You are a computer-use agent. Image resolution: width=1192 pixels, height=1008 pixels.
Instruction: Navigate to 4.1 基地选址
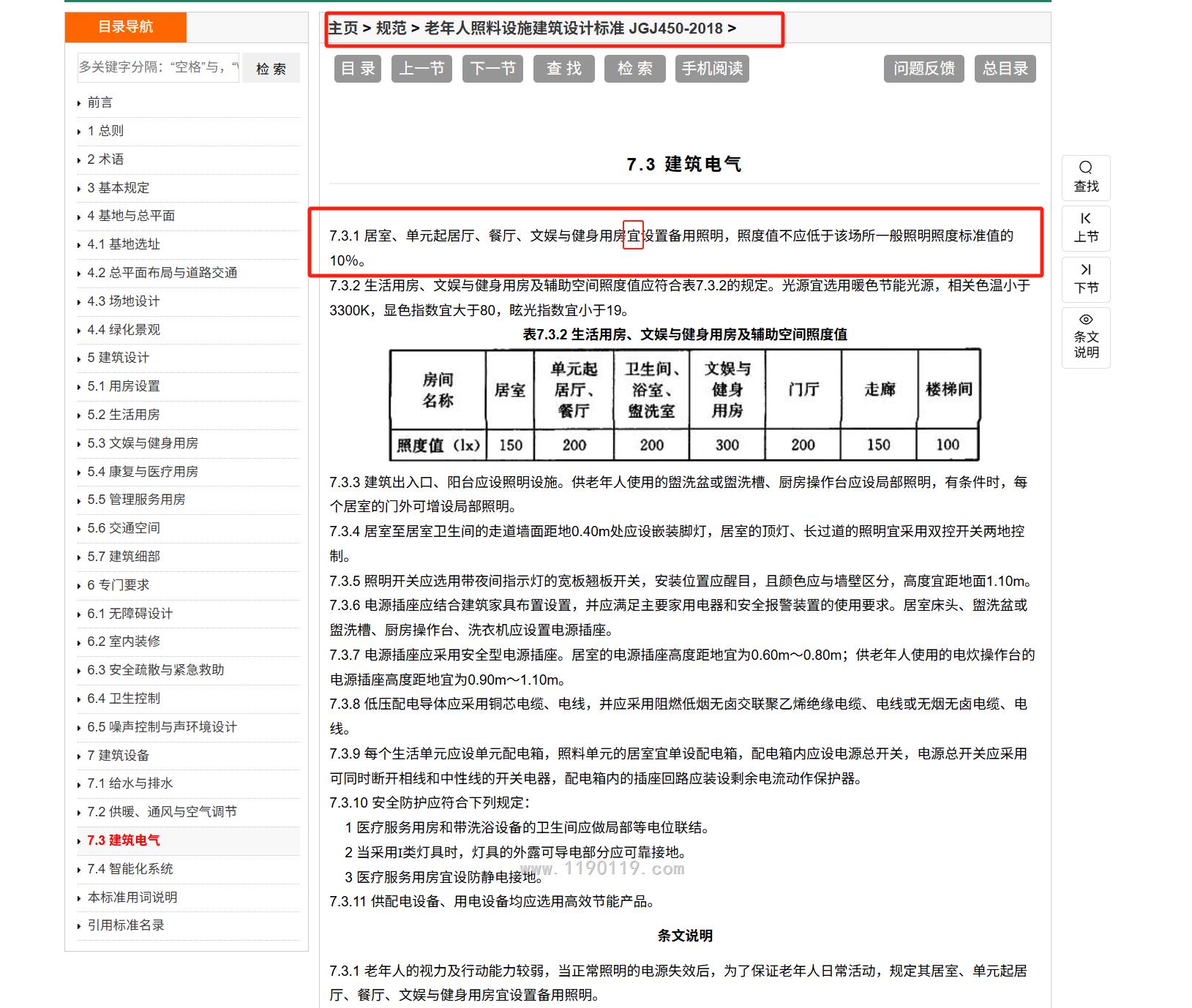coord(124,244)
